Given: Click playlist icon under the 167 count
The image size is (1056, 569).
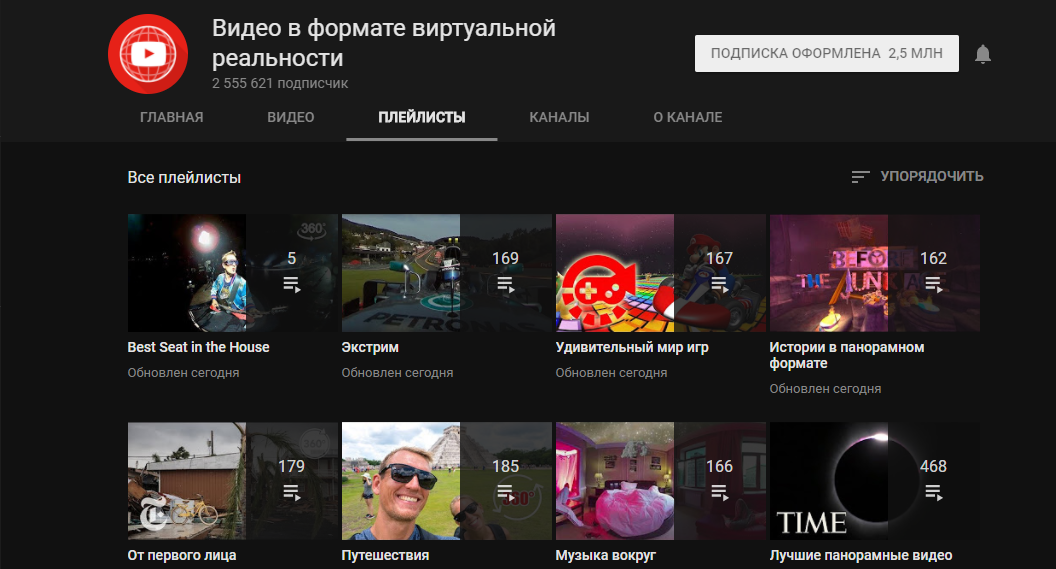Looking at the screenshot, I should (719, 285).
